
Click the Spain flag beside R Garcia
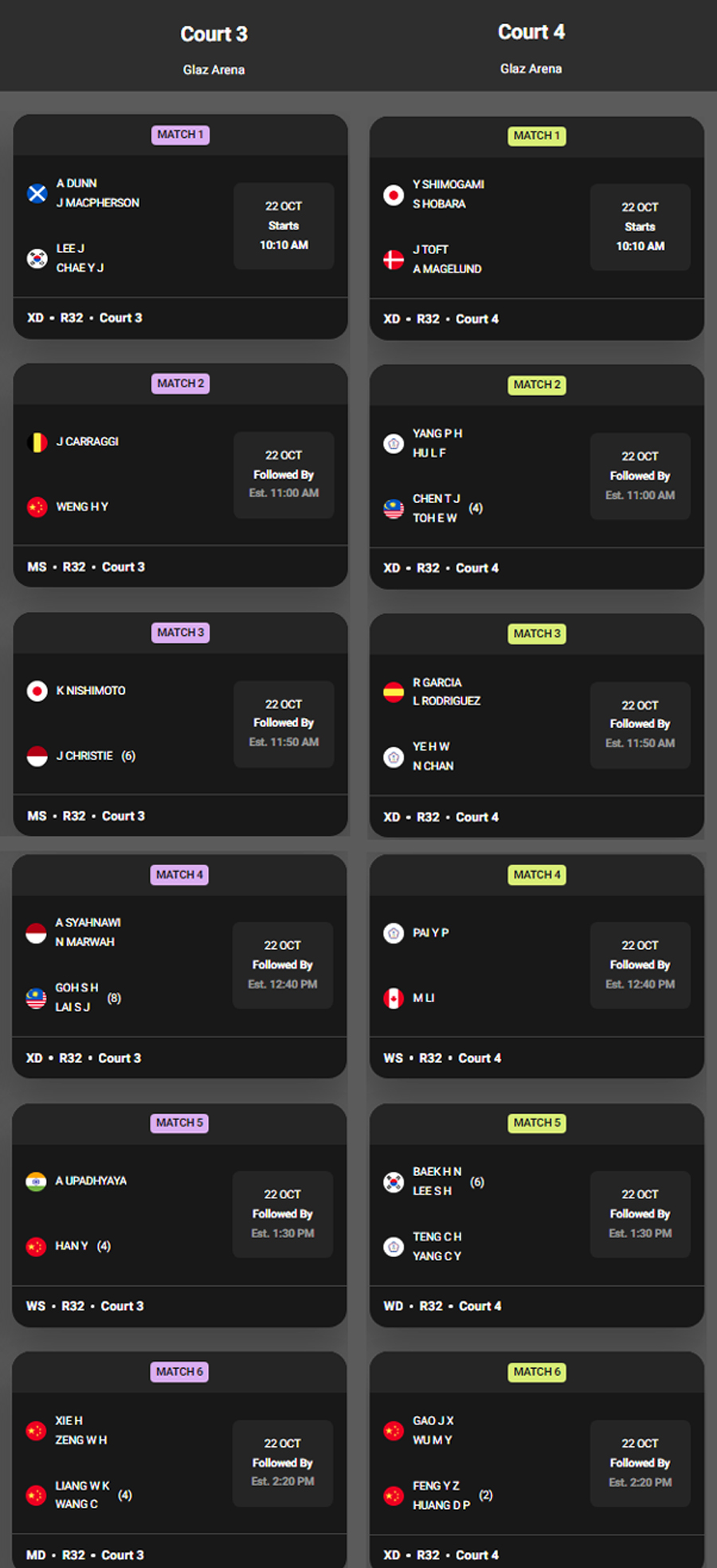click(x=394, y=692)
